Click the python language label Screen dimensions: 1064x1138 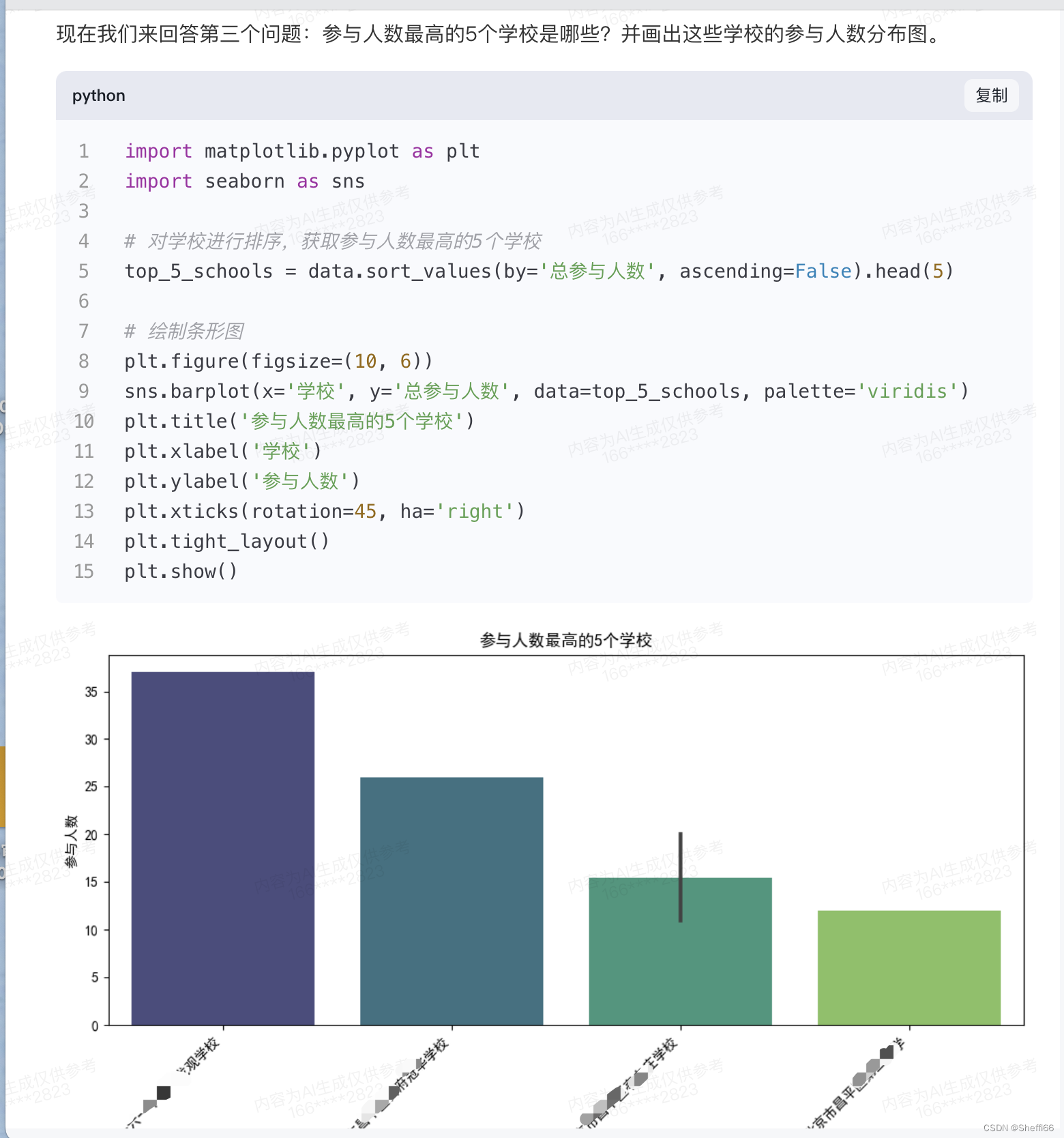point(99,96)
